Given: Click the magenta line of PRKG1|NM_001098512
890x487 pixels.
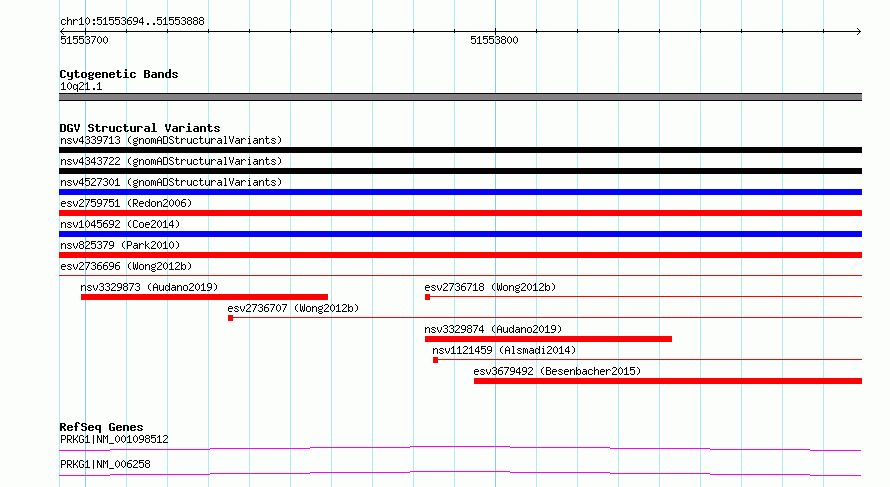Looking at the screenshot, I should 460,448.
